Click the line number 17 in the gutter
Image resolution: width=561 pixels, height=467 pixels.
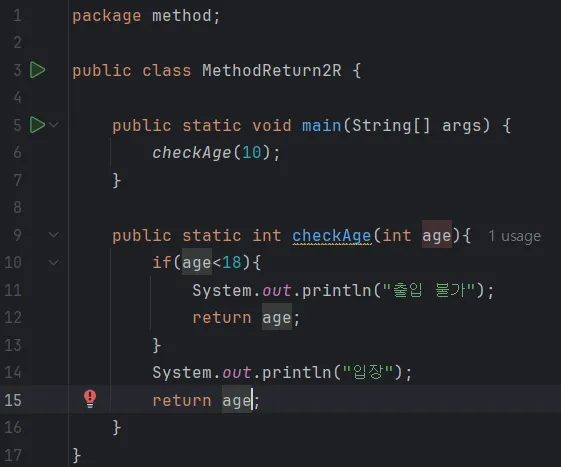(x=13, y=455)
